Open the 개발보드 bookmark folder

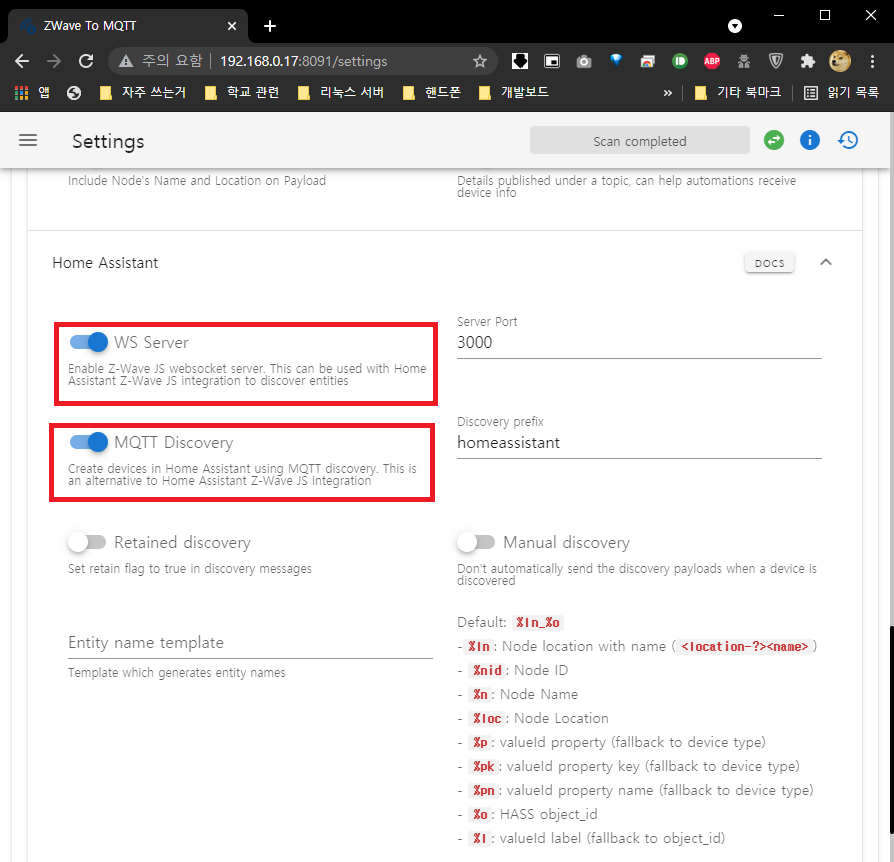coord(514,92)
